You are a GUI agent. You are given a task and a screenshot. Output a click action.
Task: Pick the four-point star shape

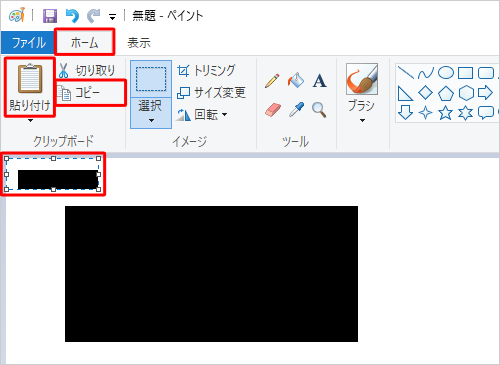pos(426,113)
